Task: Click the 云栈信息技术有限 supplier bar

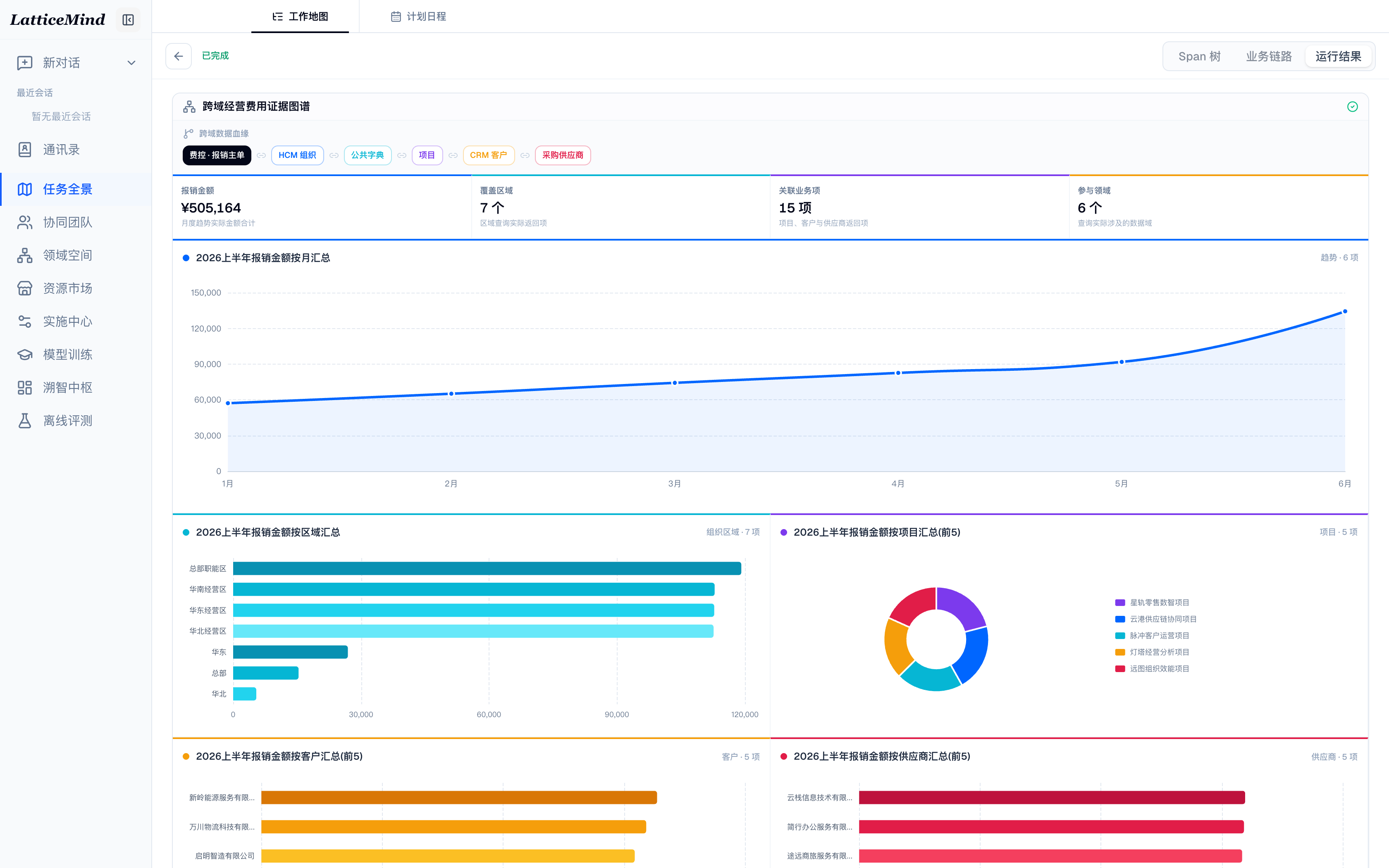Action: pos(1052,797)
